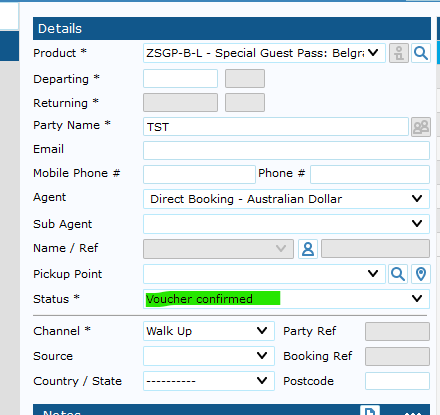Viewport: 440px width, 415px height.
Task: Open the Sub Agent dropdown
Action: [286, 224]
